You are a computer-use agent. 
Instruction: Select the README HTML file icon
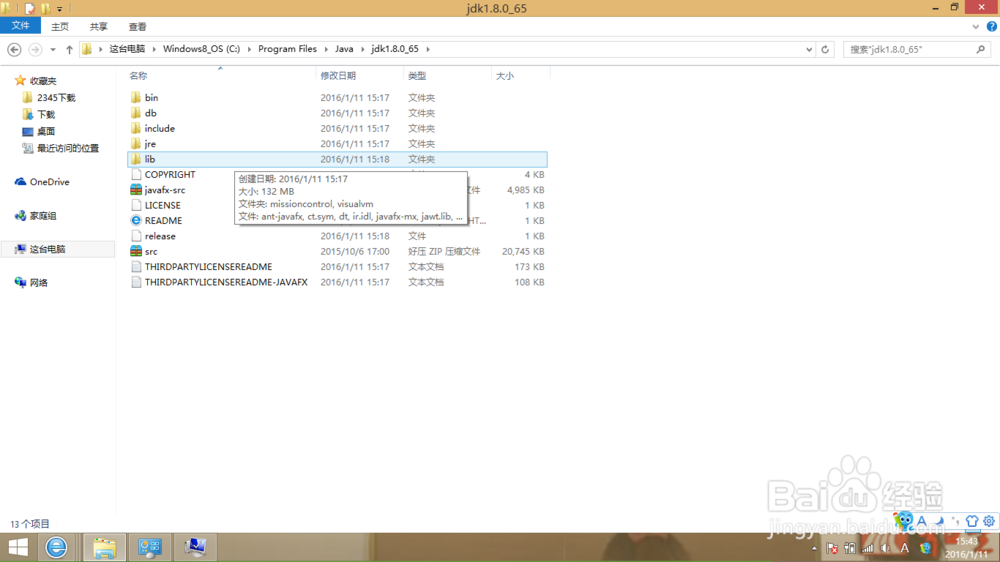(136, 220)
